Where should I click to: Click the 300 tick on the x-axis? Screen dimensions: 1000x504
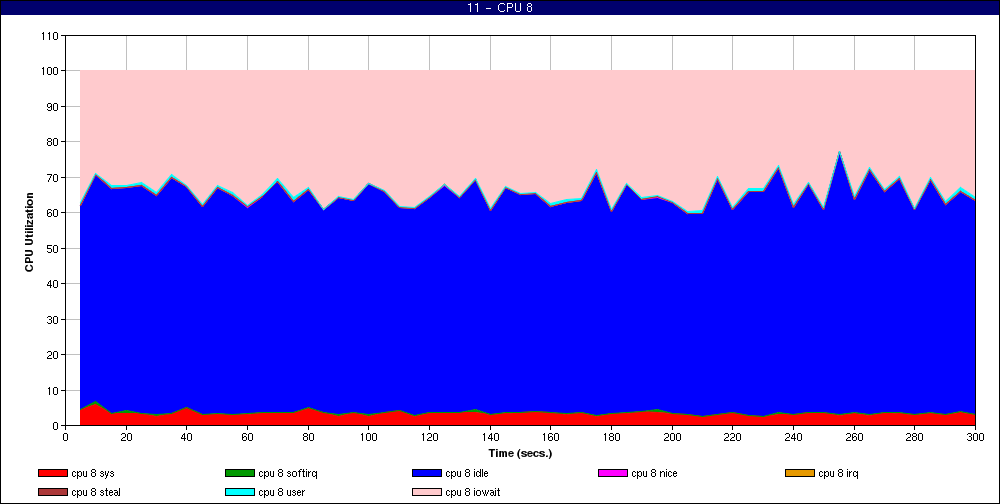(x=975, y=437)
